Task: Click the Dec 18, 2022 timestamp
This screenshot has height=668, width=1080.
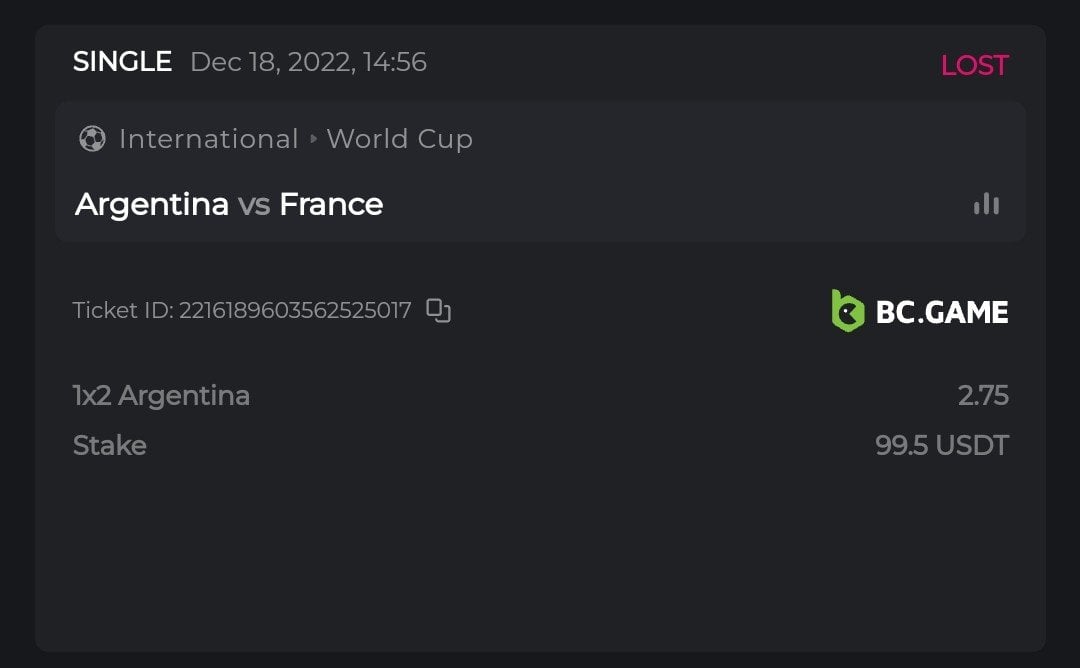Action: (308, 62)
